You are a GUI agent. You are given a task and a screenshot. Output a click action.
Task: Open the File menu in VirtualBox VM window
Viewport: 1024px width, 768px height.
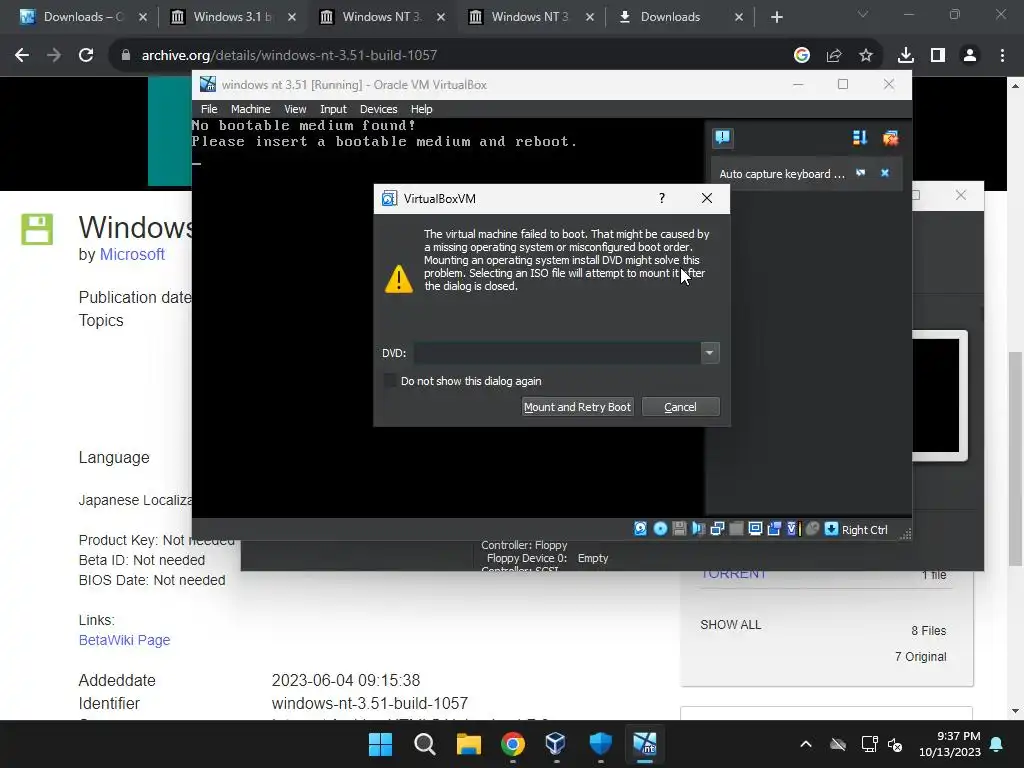[x=209, y=109]
